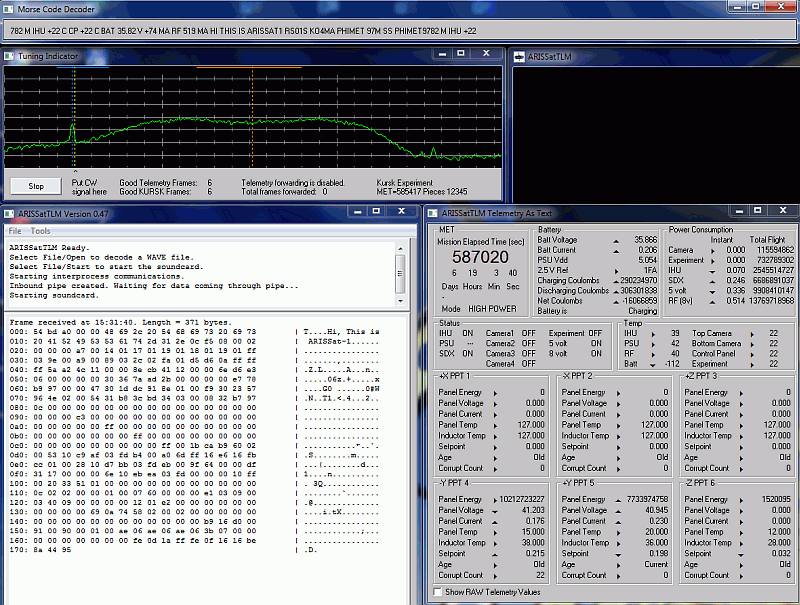Click the Batt Voltage trend arrow

tap(616, 241)
